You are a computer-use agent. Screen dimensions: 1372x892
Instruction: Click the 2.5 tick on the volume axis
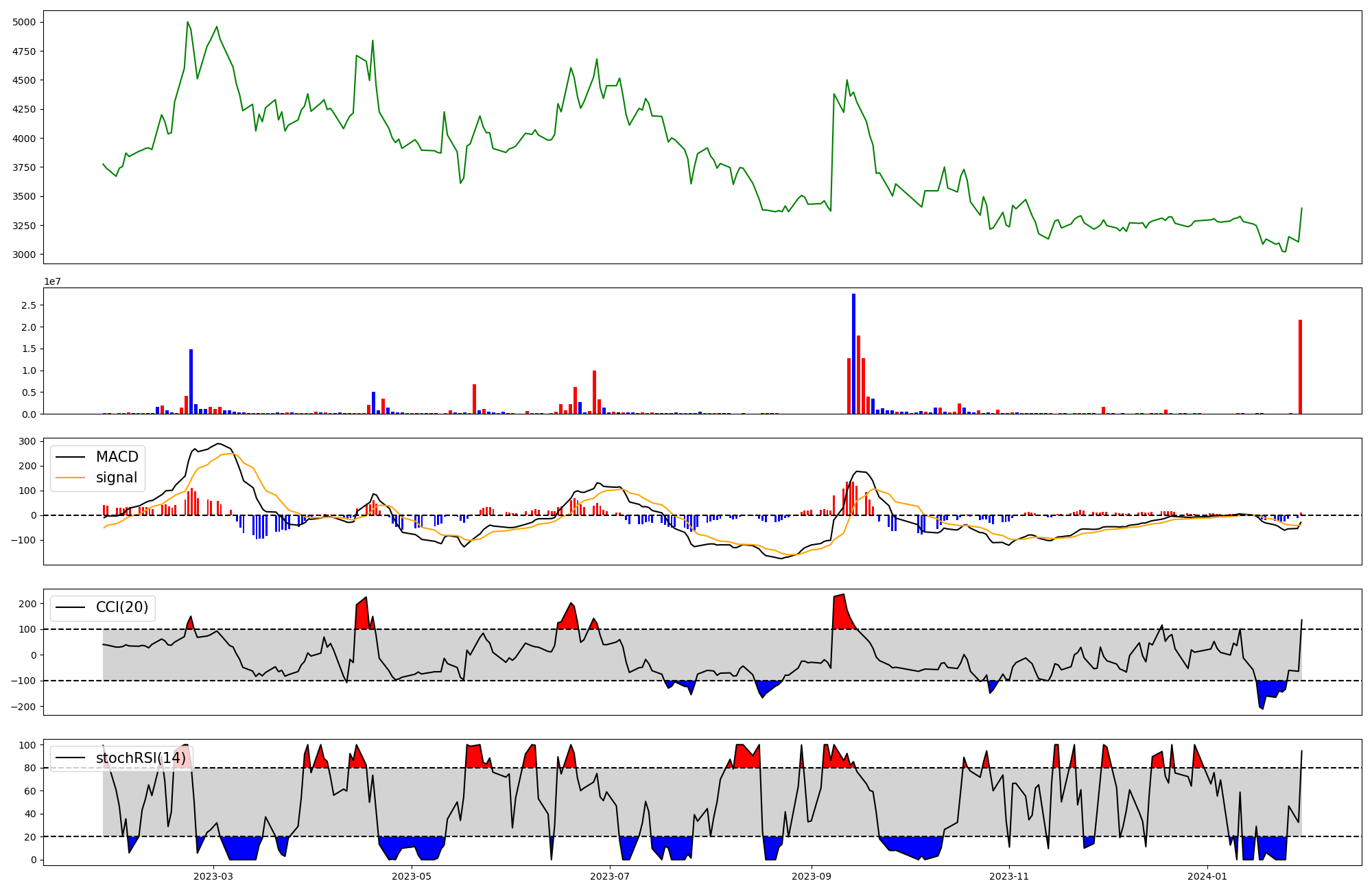pos(29,305)
